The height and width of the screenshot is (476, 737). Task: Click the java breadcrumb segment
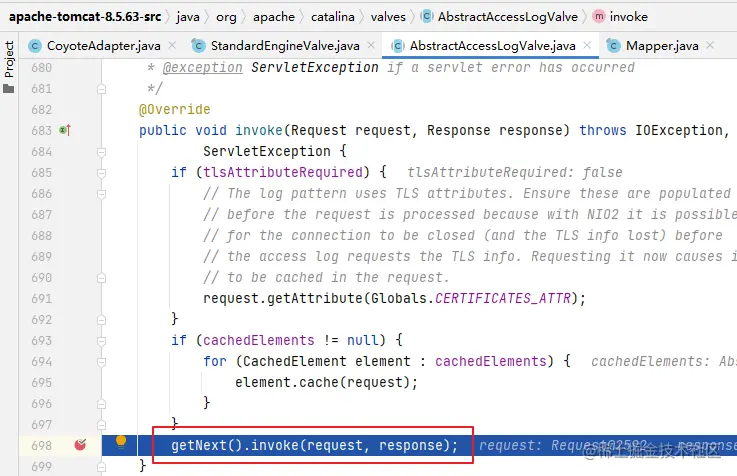[188, 17]
